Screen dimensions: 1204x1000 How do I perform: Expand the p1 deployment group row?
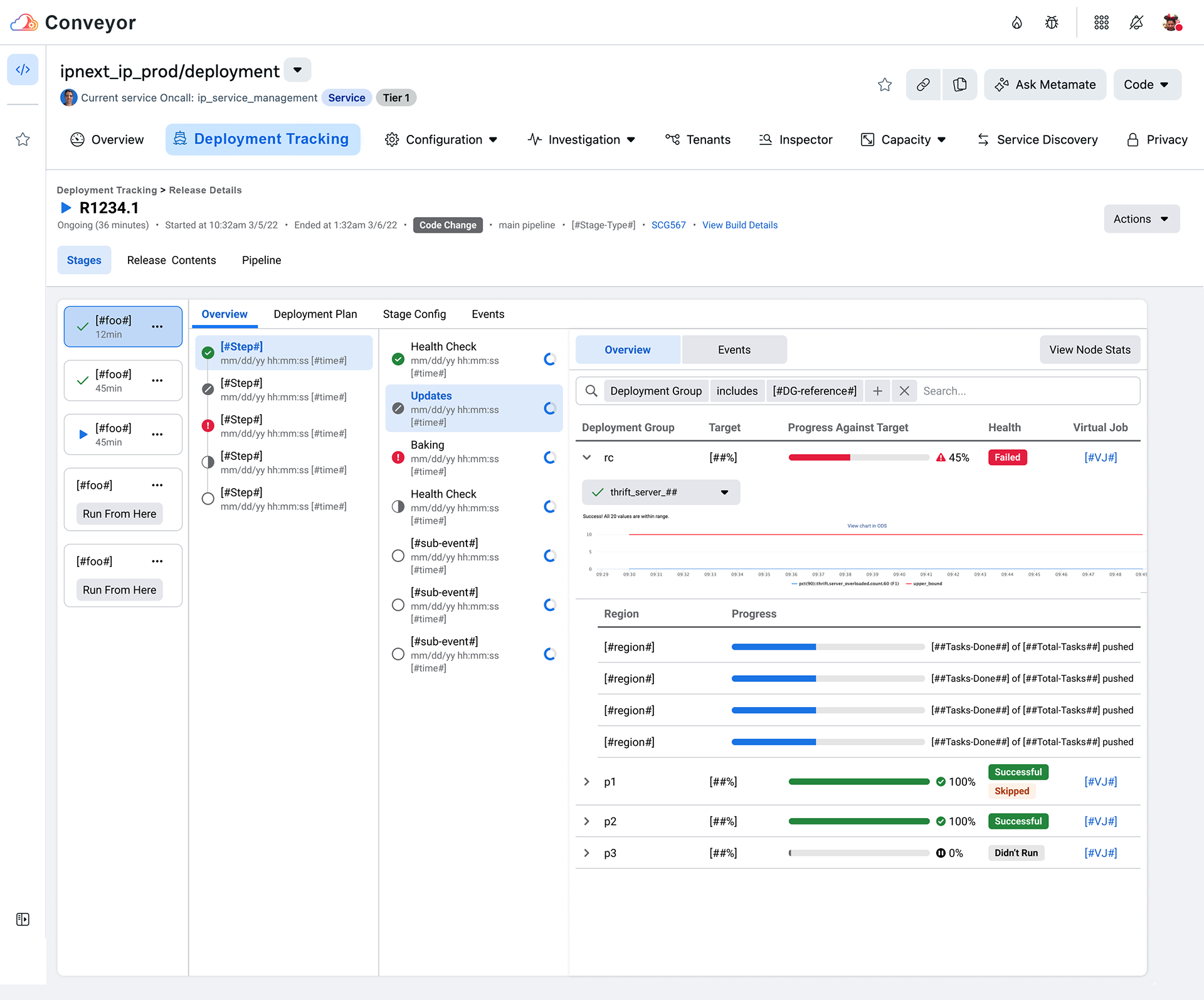click(x=587, y=782)
